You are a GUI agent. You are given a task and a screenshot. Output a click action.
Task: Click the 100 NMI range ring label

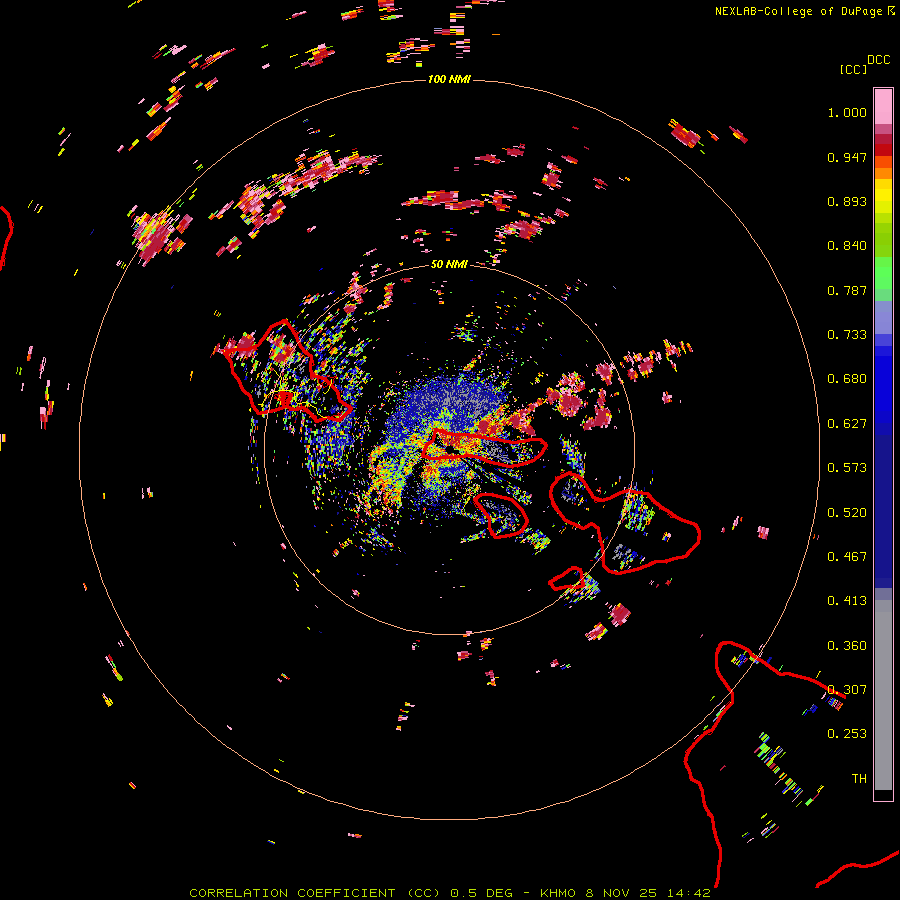pyautogui.click(x=449, y=79)
